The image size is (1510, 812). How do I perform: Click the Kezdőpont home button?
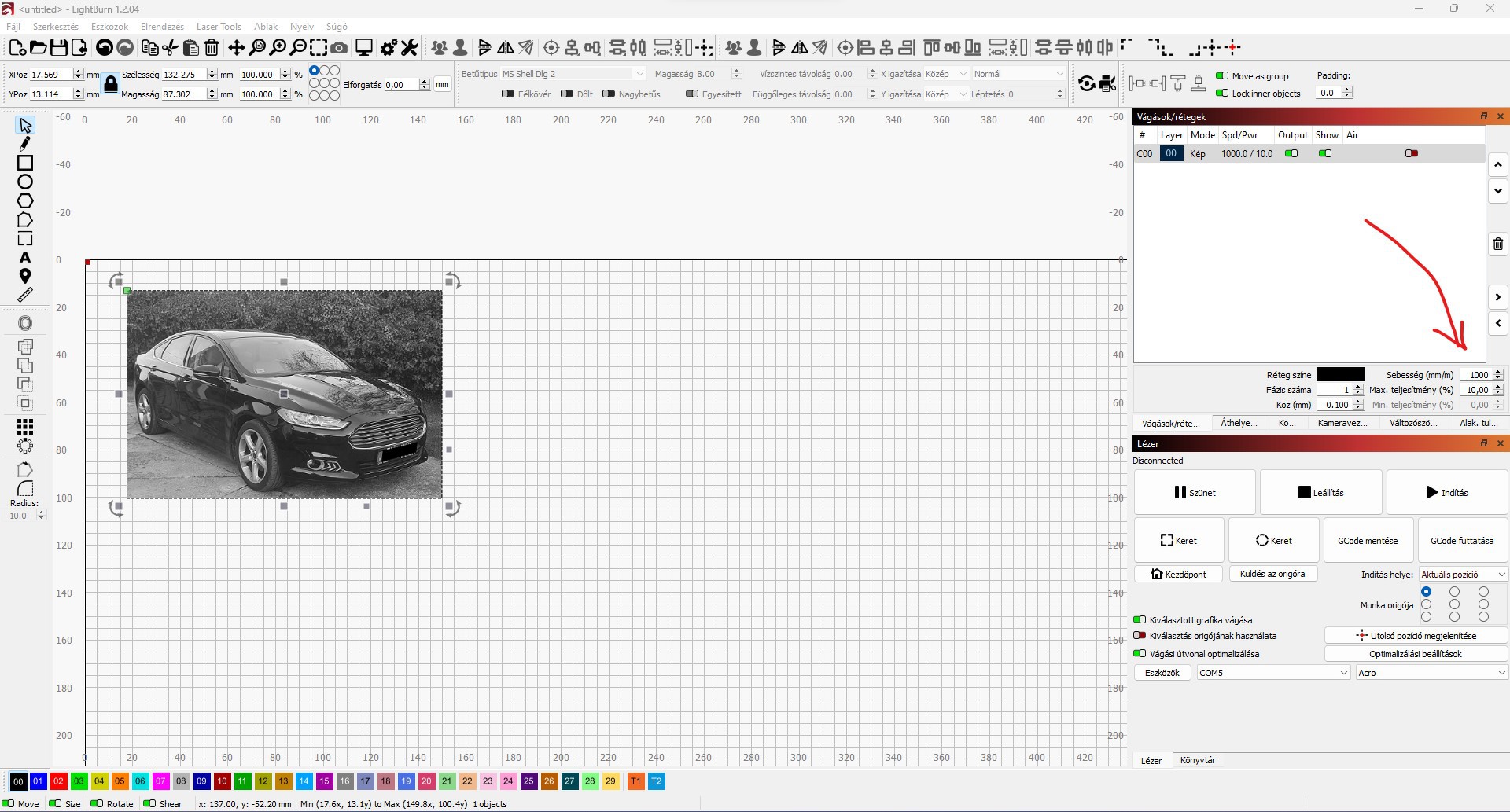(1178, 575)
